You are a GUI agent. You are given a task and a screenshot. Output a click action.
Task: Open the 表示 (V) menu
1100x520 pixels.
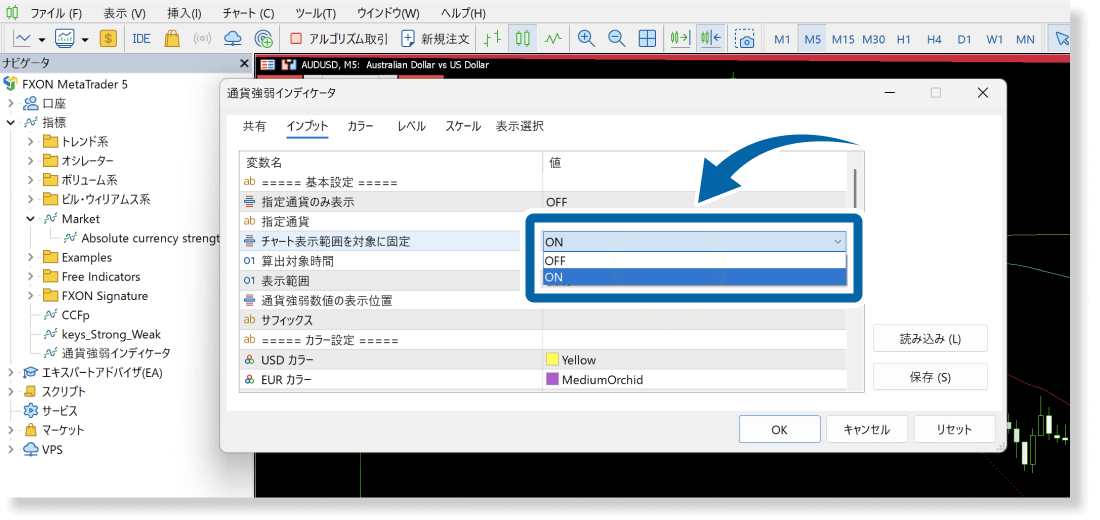tap(124, 13)
